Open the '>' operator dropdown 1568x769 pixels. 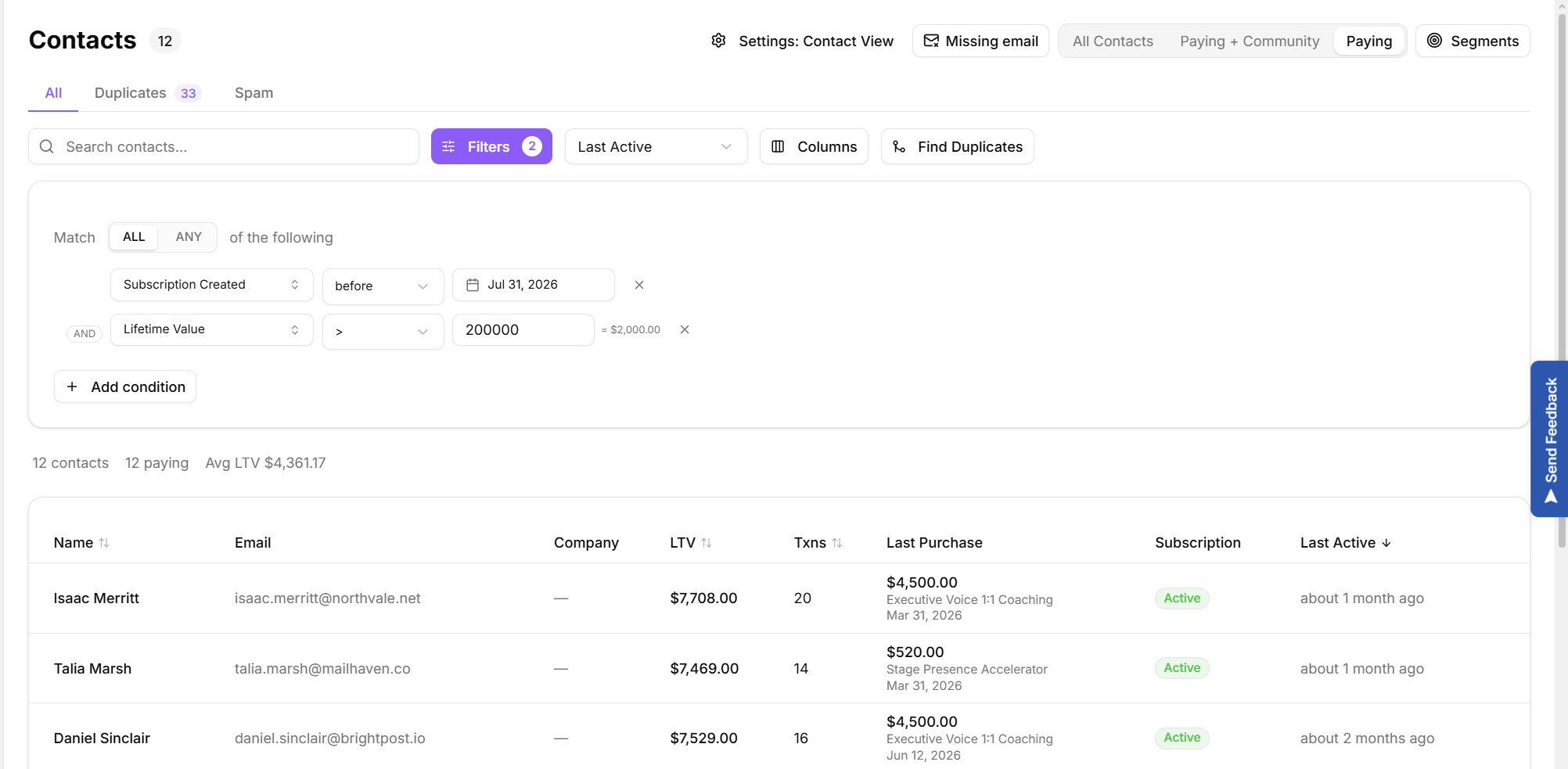(x=383, y=332)
